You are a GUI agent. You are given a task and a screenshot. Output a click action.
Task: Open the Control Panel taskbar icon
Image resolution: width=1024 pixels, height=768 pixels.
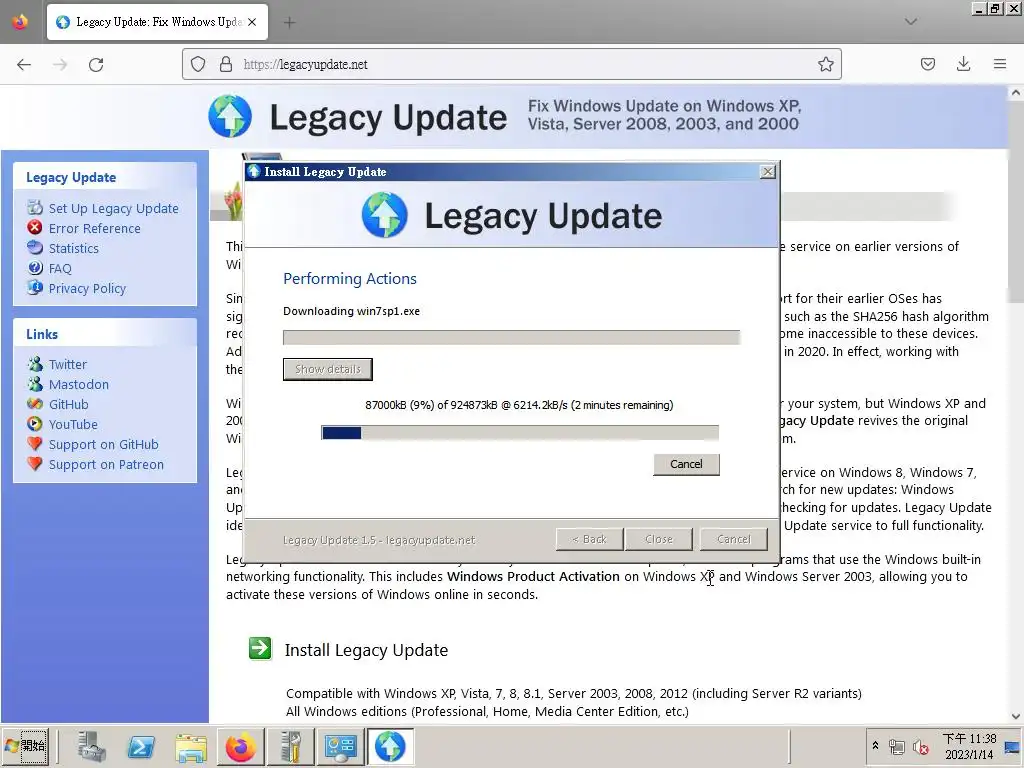[x=340, y=746]
